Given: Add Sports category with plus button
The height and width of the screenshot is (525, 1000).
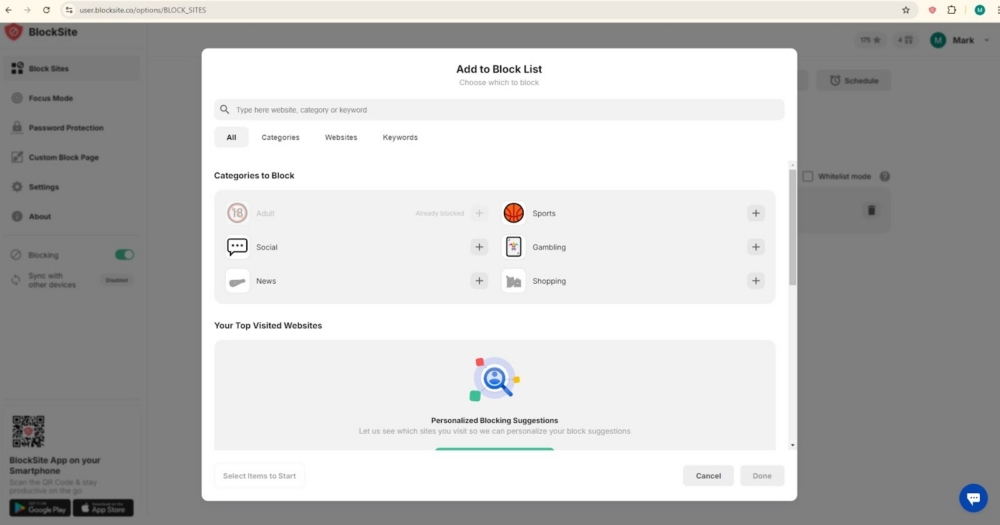Looking at the screenshot, I should (756, 213).
